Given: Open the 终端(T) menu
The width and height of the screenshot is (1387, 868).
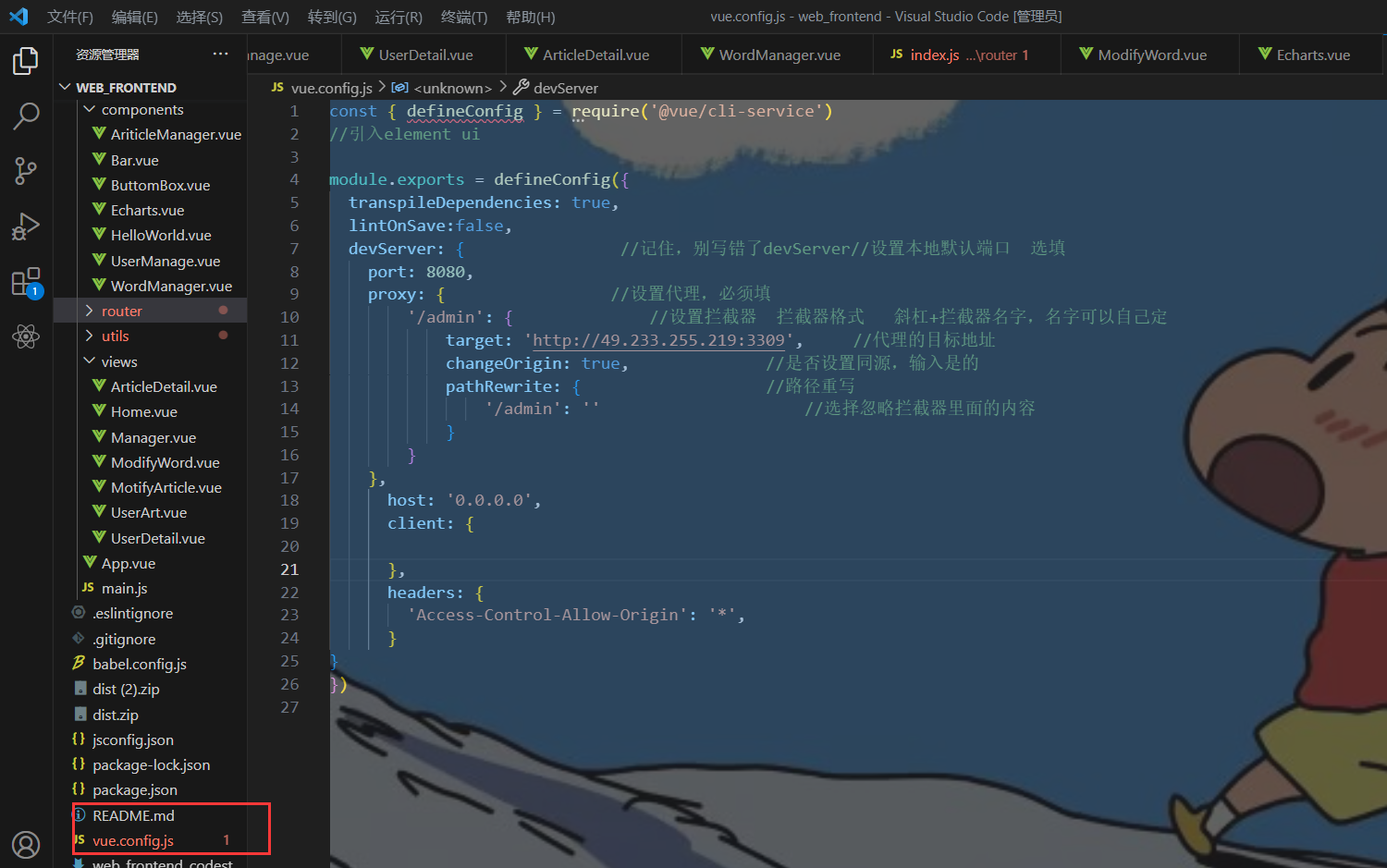Looking at the screenshot, I should click(464, 17).
